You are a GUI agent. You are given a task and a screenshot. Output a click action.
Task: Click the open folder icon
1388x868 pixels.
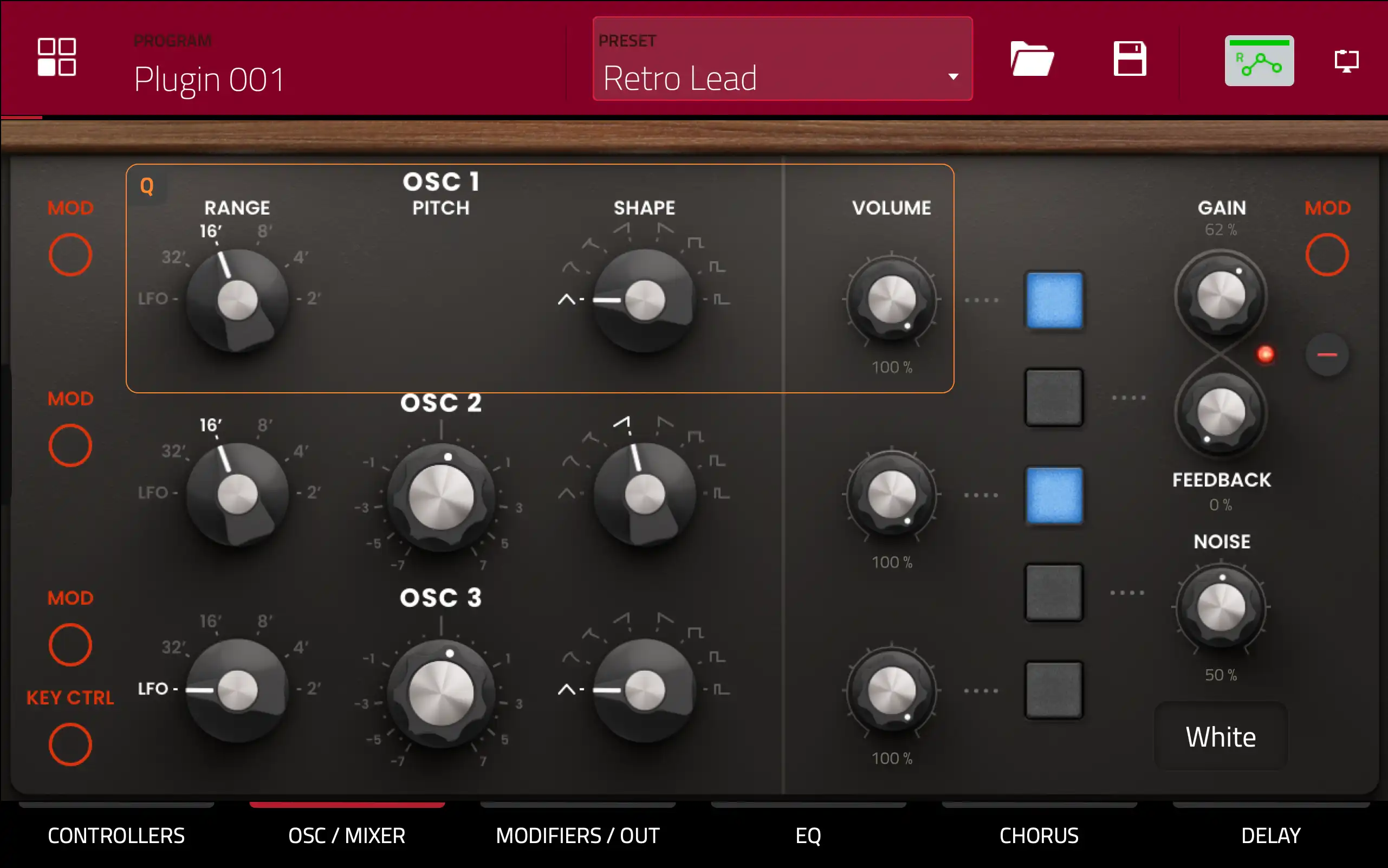1032,59
